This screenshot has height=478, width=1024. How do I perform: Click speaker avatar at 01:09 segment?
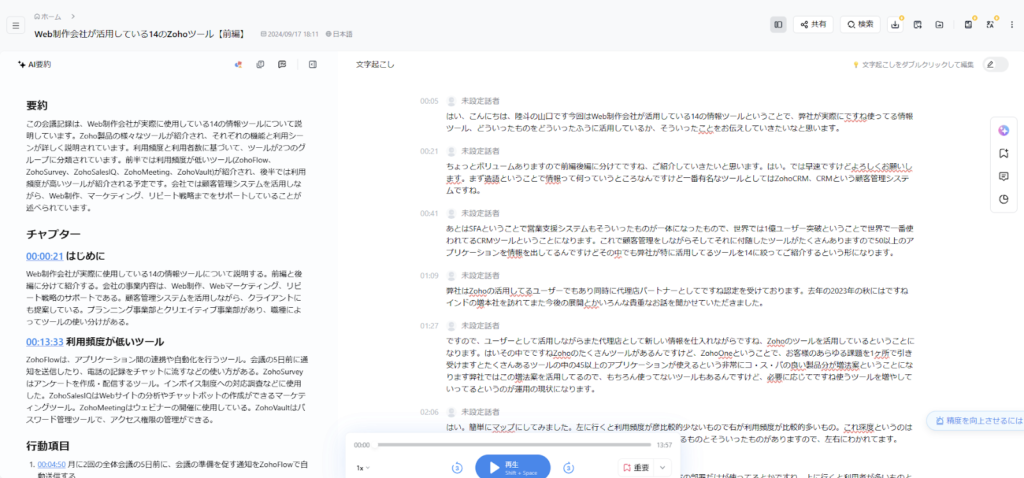[451, 275]
